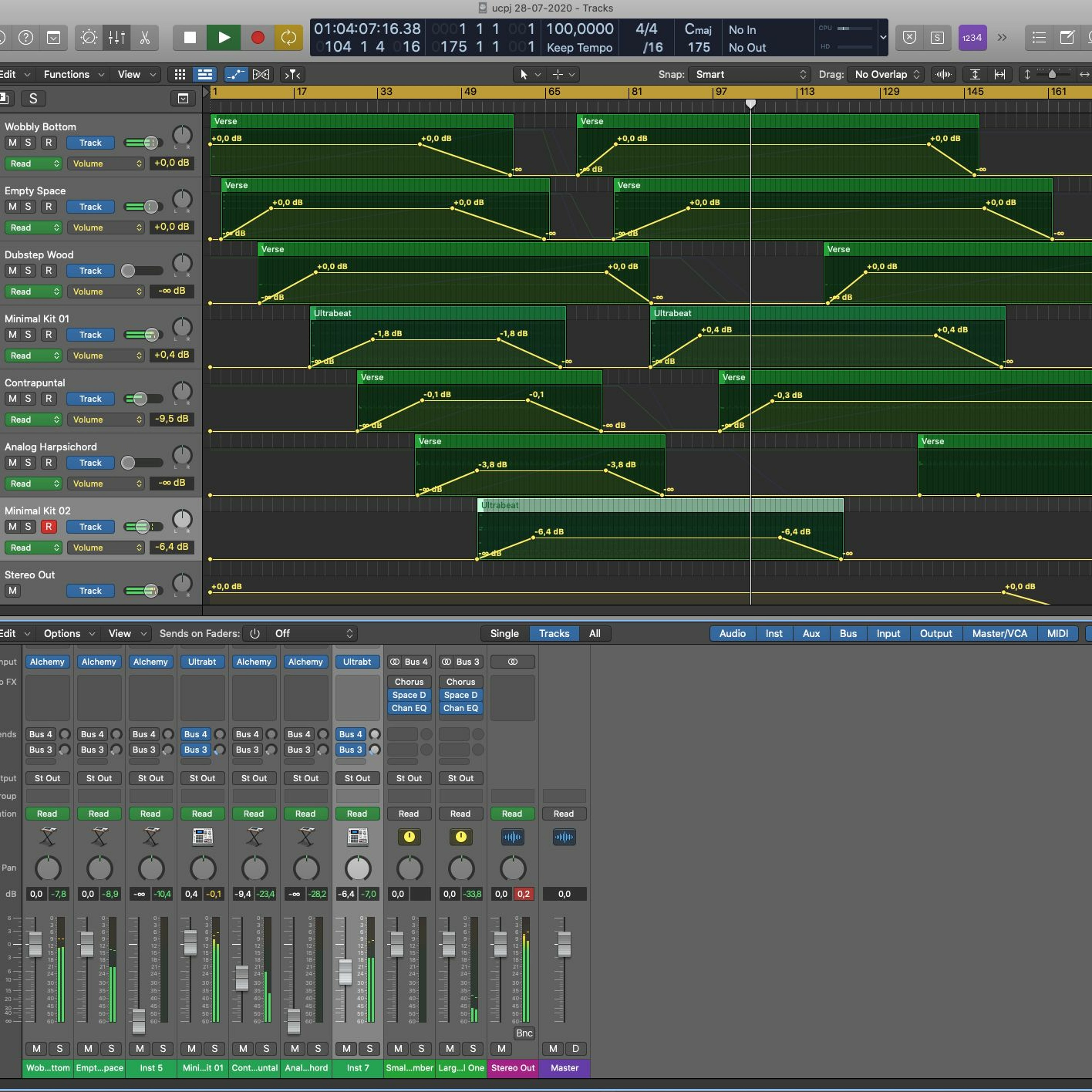Click the Stop button in transport
Screen dimensions: 1092x1092
(190, 38)
